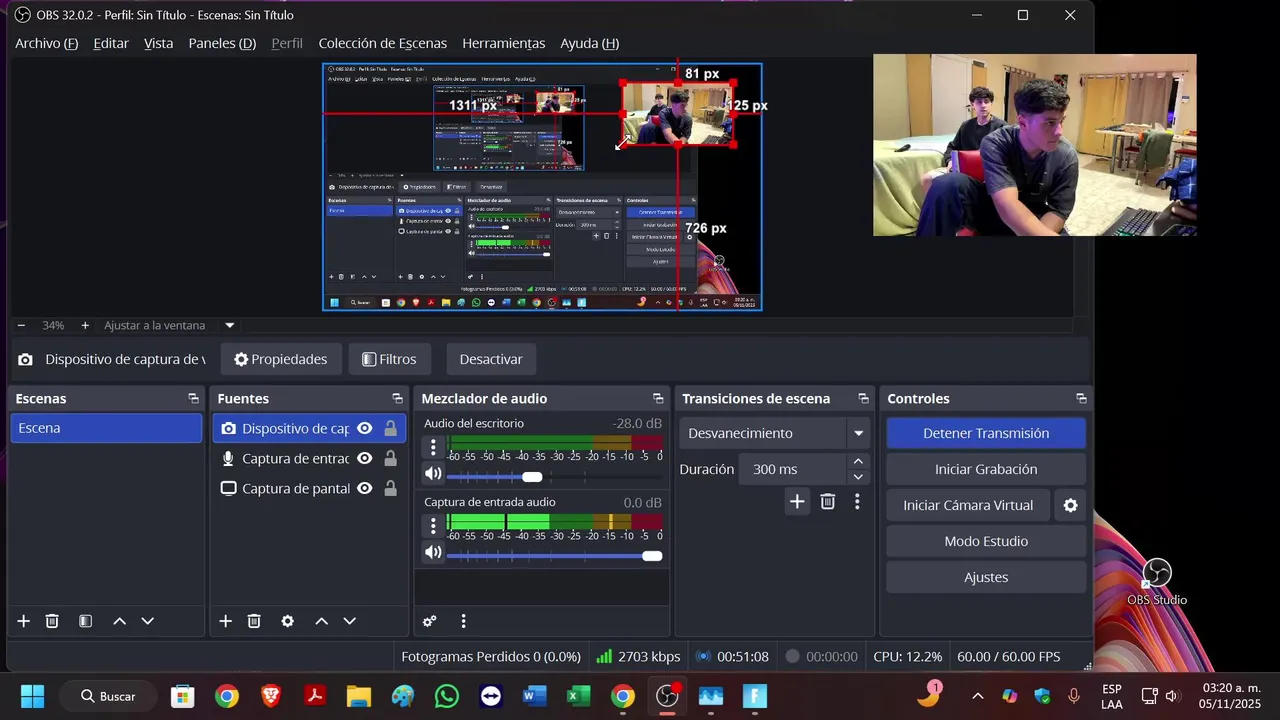
Task: Open source properties gear in Fuentes toolbar
Action: pos(287,621)
